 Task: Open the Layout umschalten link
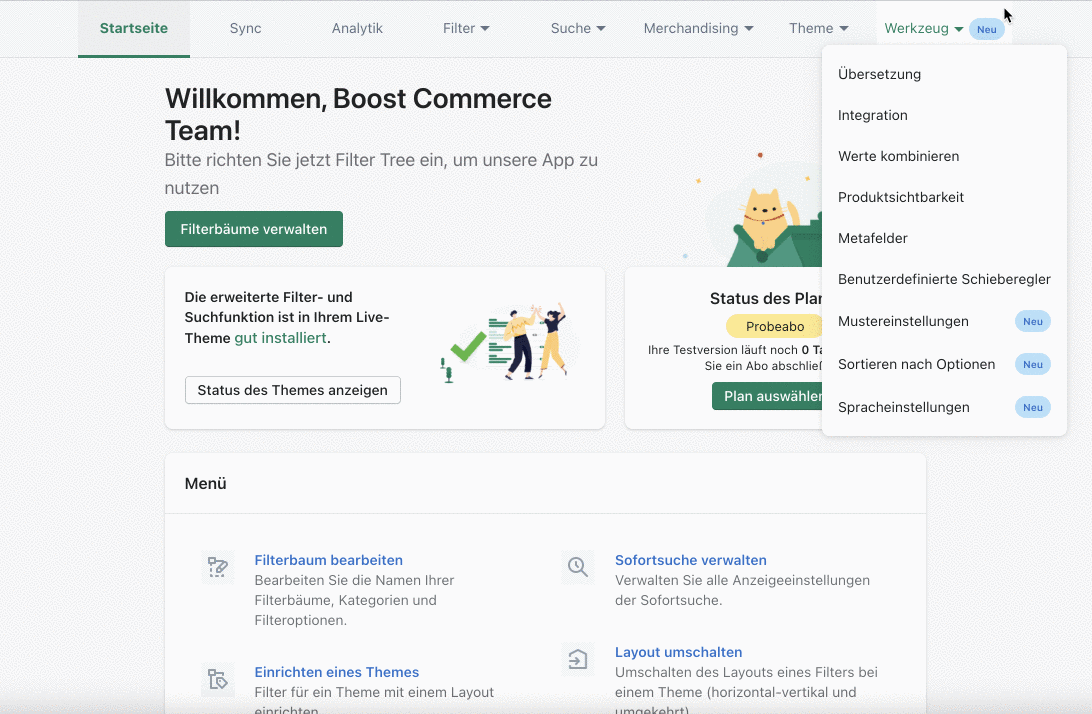(678, 652)
